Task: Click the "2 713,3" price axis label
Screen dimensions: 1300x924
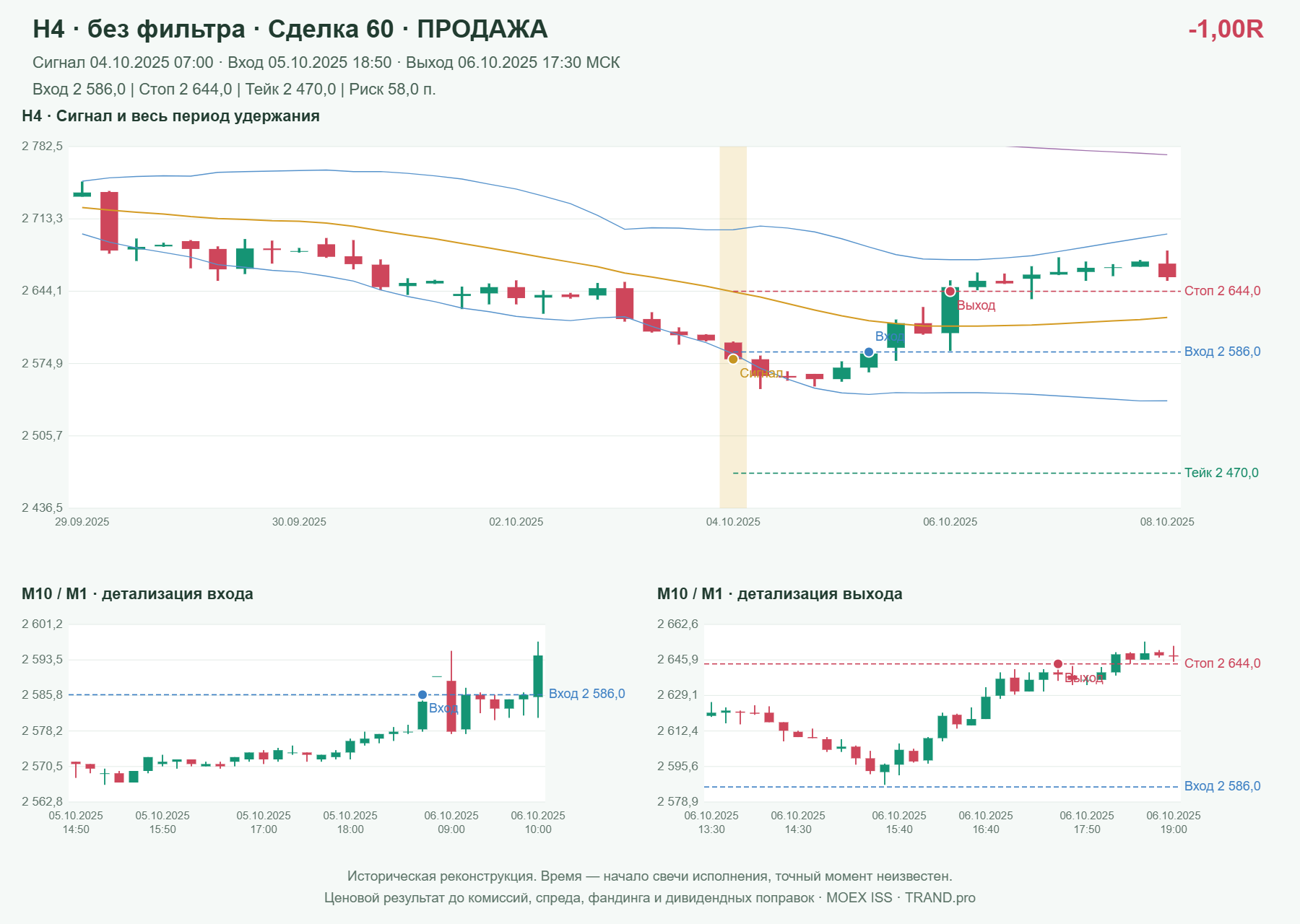Action: pyautogui.click(x=42, y=219)
